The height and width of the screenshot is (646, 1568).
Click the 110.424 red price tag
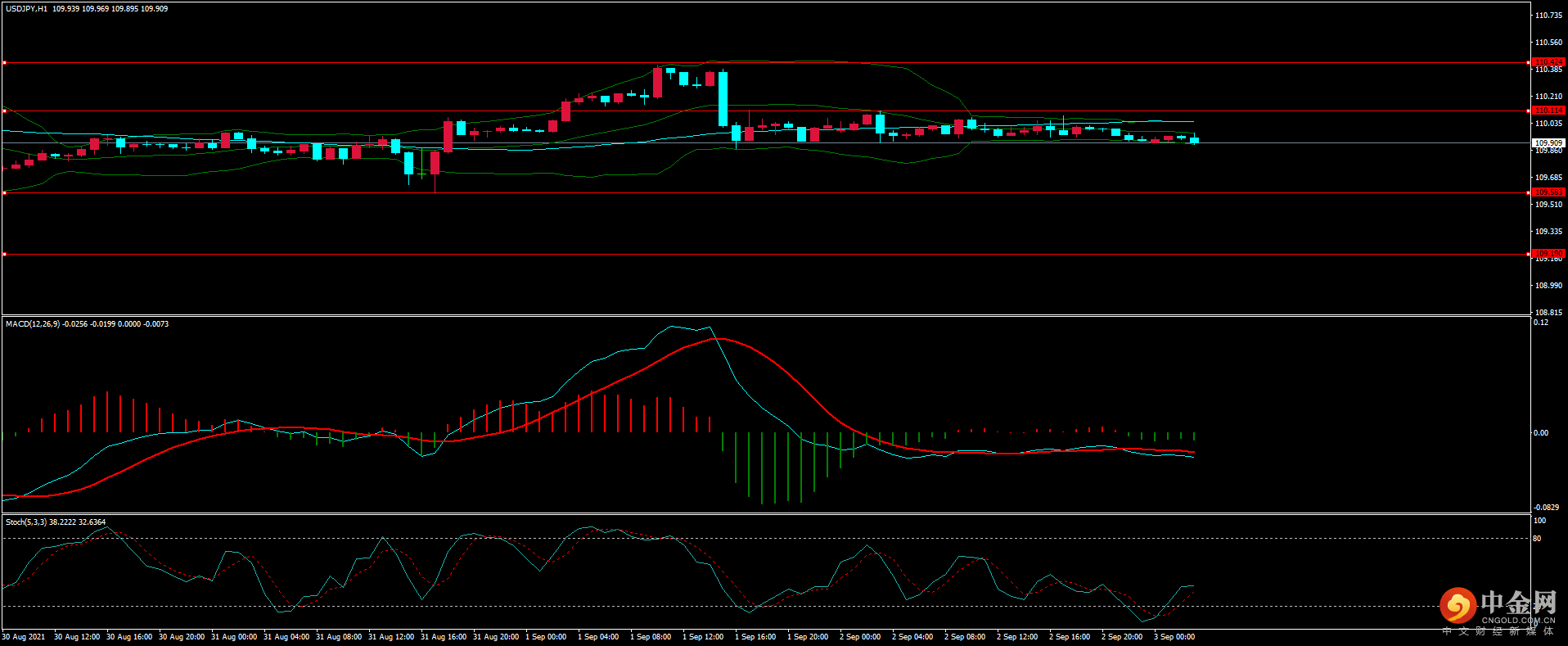pos(1548,62)
